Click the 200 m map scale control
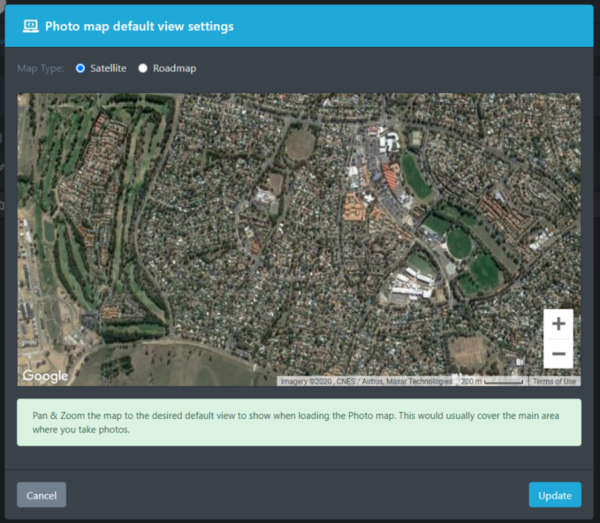This screenshot has height=523, width=600. pyautogui.click(x=491, y=381)
